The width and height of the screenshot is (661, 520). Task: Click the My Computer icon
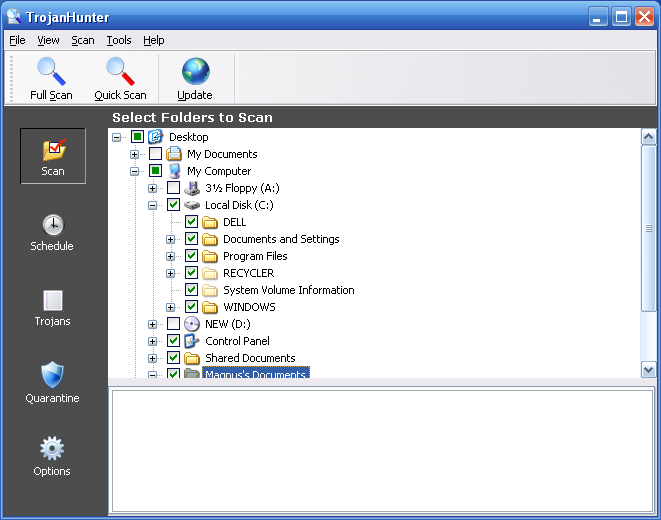[x=174, y=171]
